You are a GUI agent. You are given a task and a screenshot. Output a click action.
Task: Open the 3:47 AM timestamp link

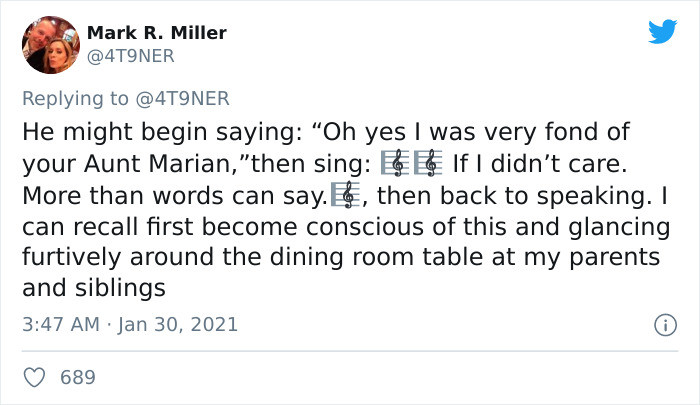61,324
